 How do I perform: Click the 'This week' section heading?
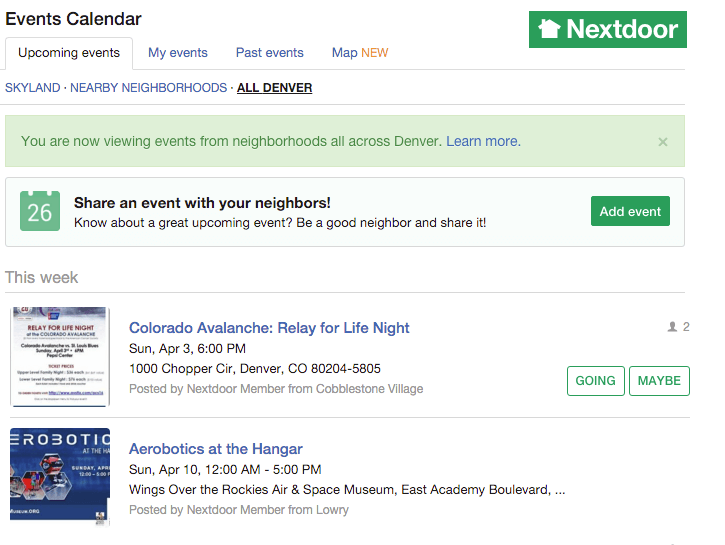[42, 277]
